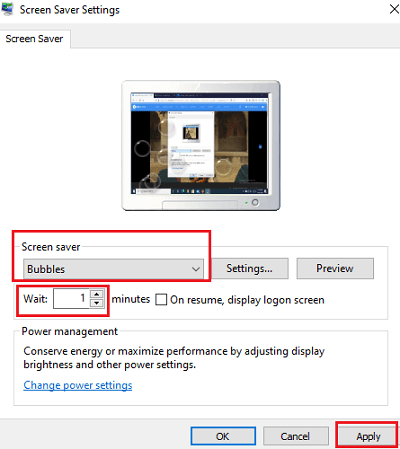Confirm with the OK button
400x449 pixels.
[x=223, y=436]
